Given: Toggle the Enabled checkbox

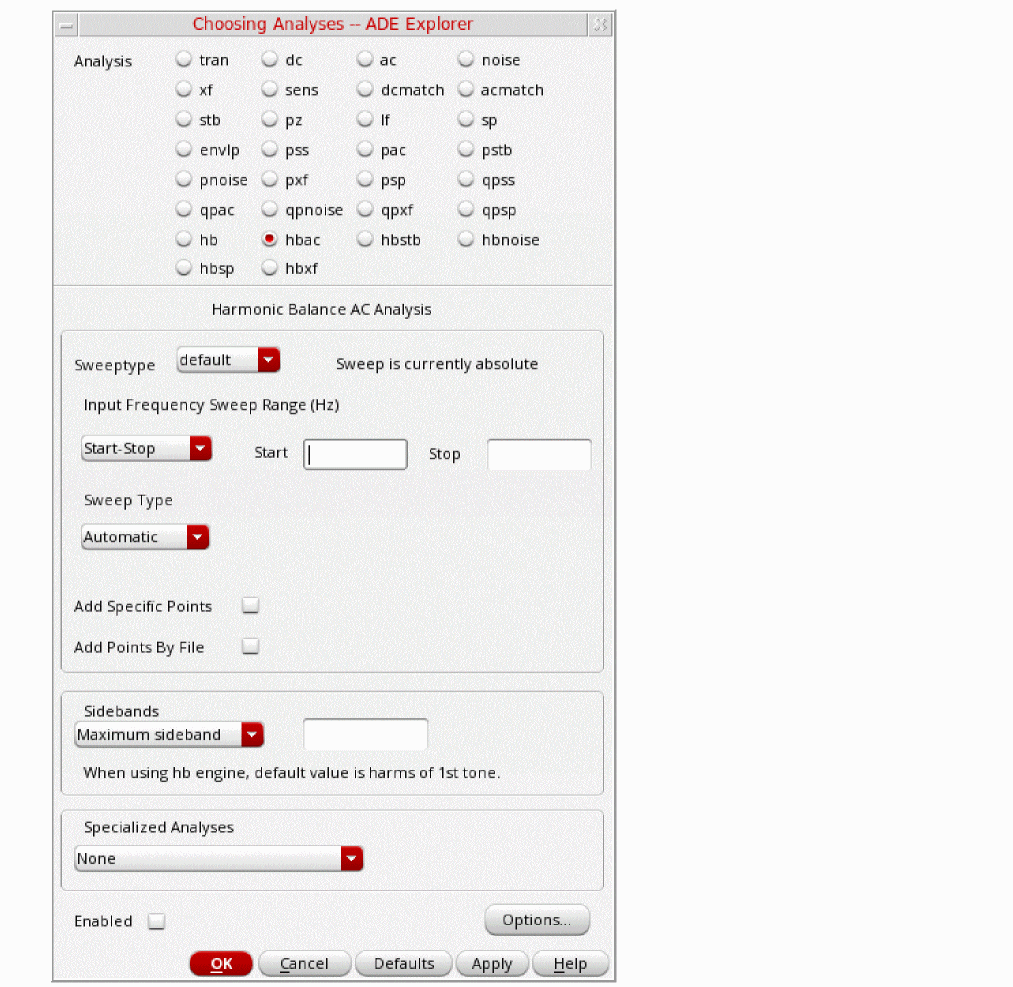Looking at the screenshot, I should (156, 921).
